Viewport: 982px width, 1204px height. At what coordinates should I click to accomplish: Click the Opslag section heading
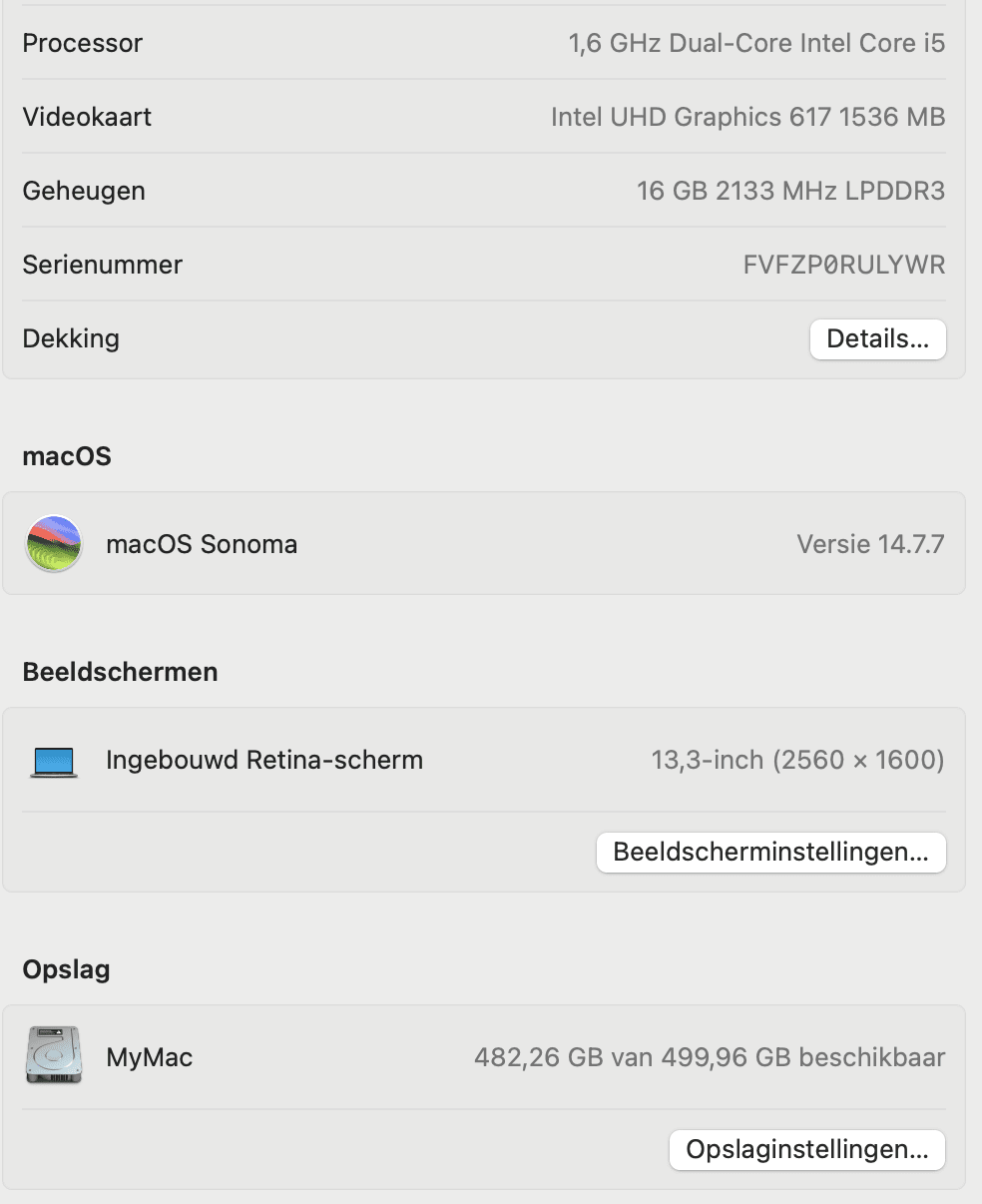click(66, 970)
